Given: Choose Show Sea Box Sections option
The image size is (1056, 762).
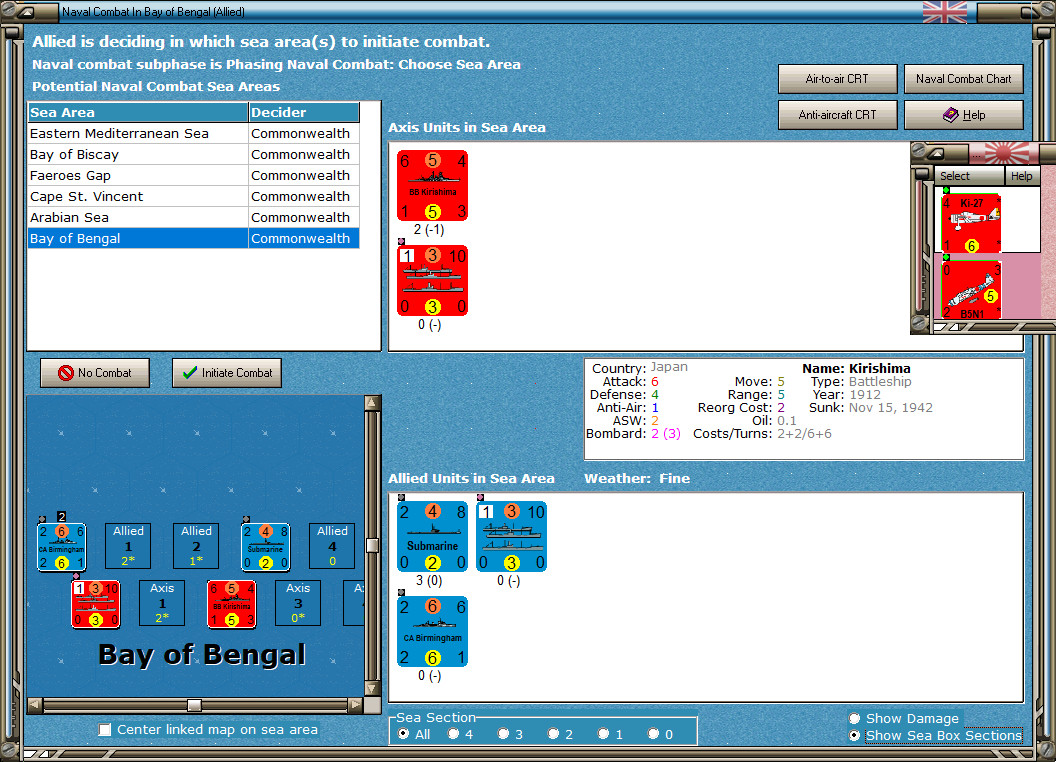Looking at the screenshot, I should pos(855,736).
